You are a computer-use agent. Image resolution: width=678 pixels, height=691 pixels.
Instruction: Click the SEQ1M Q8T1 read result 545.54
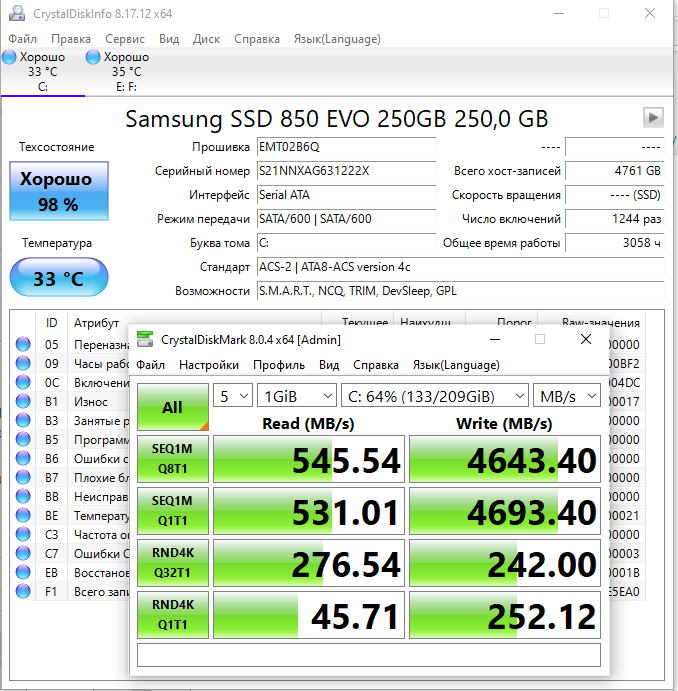(x=309, y=459)
